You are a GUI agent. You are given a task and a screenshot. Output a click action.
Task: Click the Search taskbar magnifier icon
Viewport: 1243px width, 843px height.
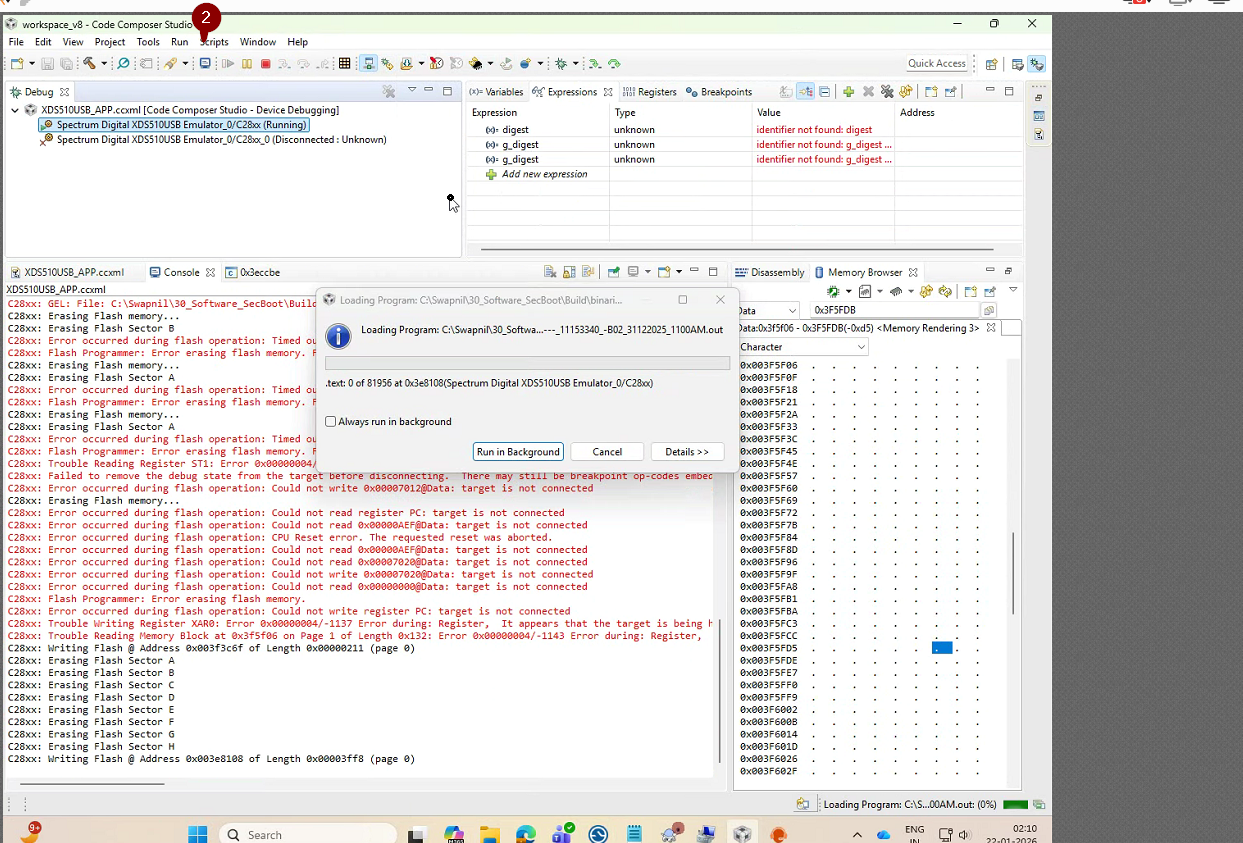[x=233, y=835]
